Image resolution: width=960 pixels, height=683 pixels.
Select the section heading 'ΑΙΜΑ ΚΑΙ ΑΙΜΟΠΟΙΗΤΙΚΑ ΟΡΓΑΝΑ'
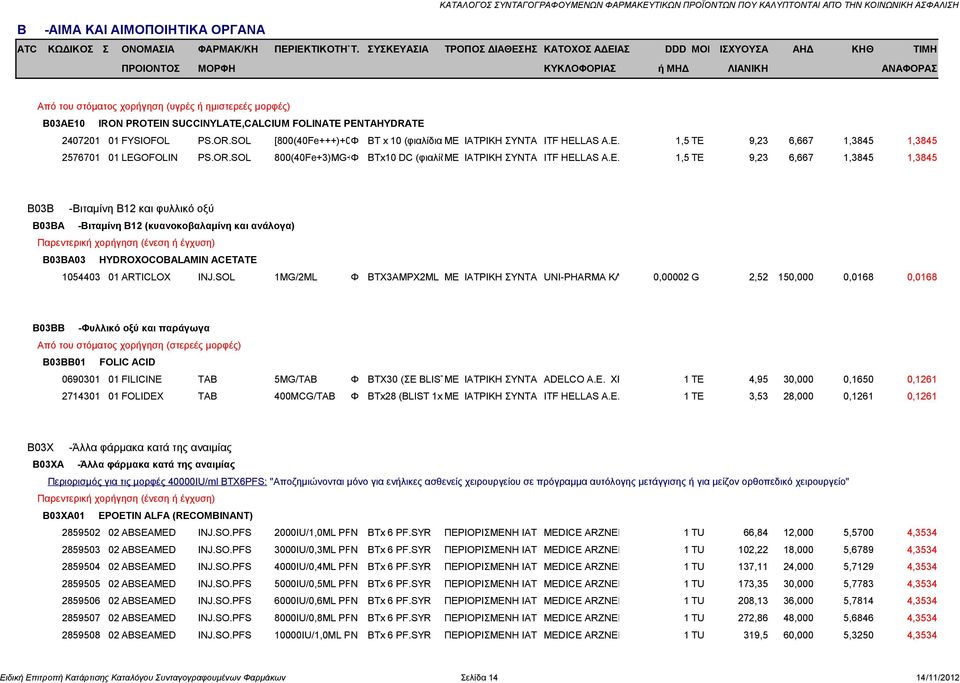point(155,30)
